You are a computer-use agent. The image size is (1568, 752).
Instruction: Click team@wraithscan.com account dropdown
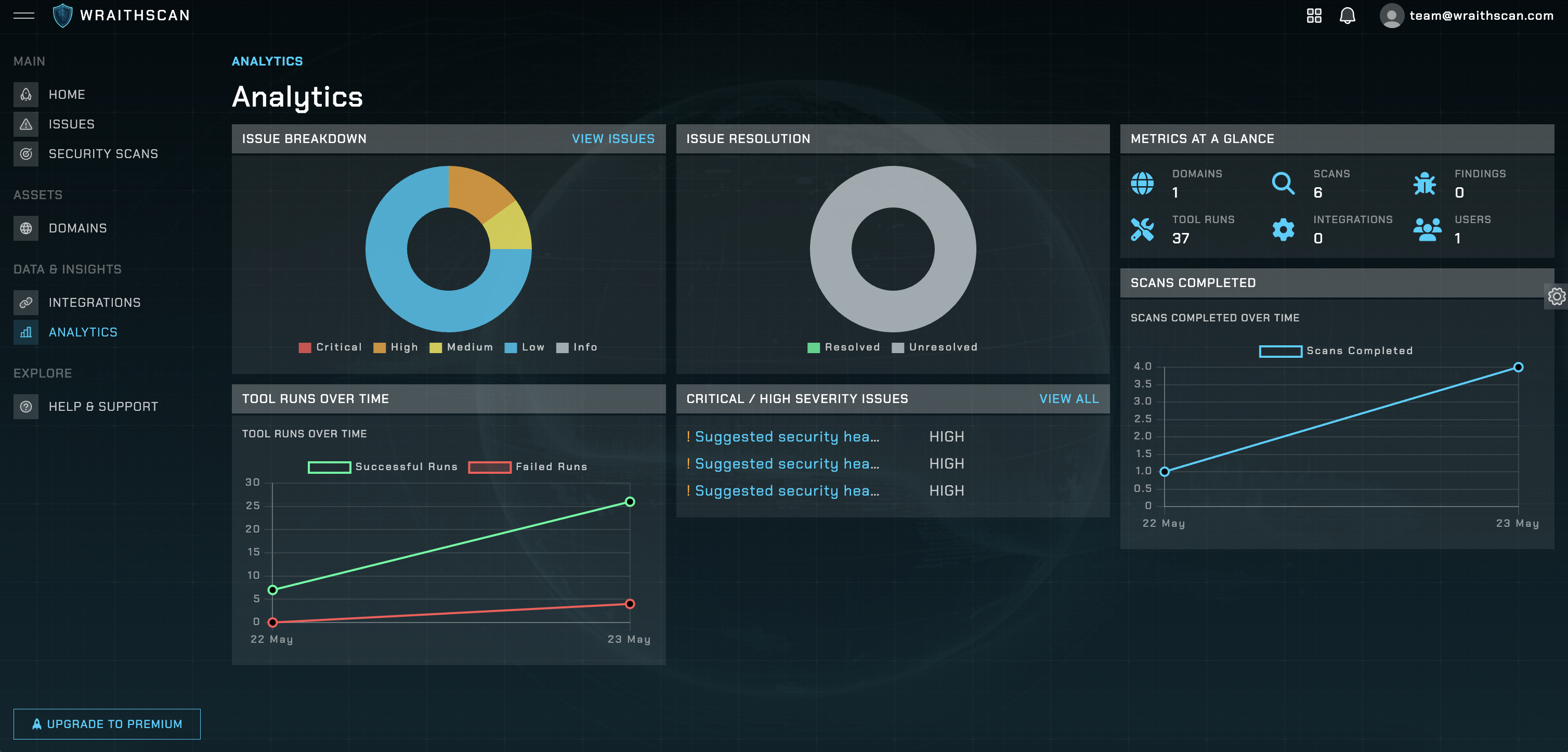(x=1482, y=16)
